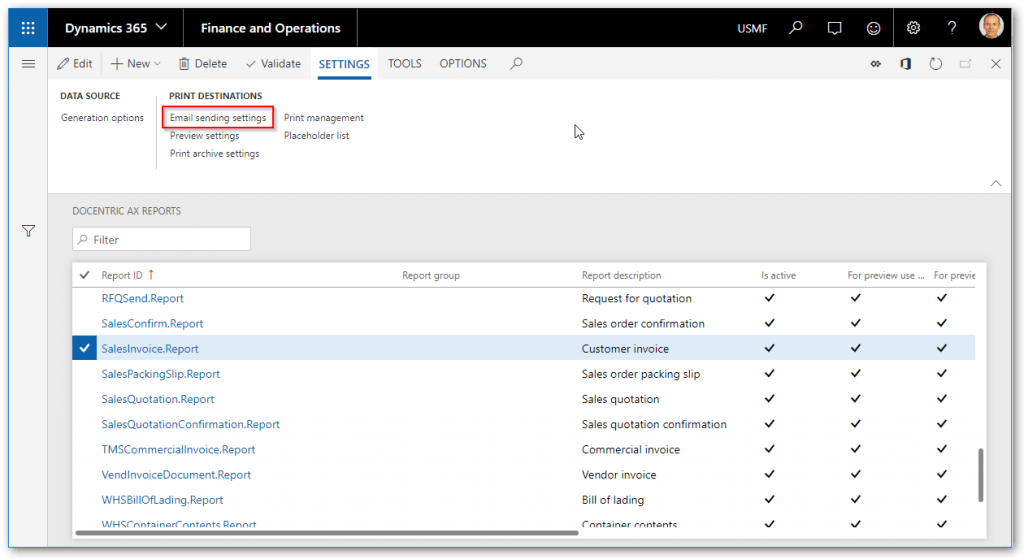Toggle Is active for TMSCommercialInvoice.Report

(x=769, y=449)
